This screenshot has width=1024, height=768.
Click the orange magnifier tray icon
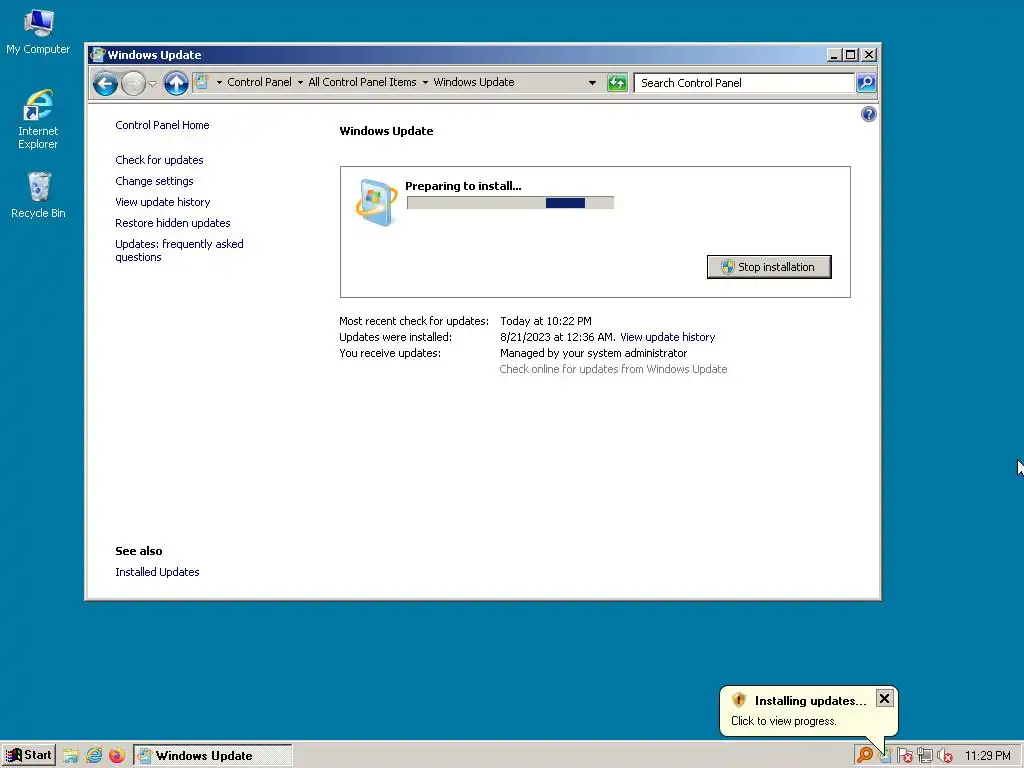click(865, 756)
